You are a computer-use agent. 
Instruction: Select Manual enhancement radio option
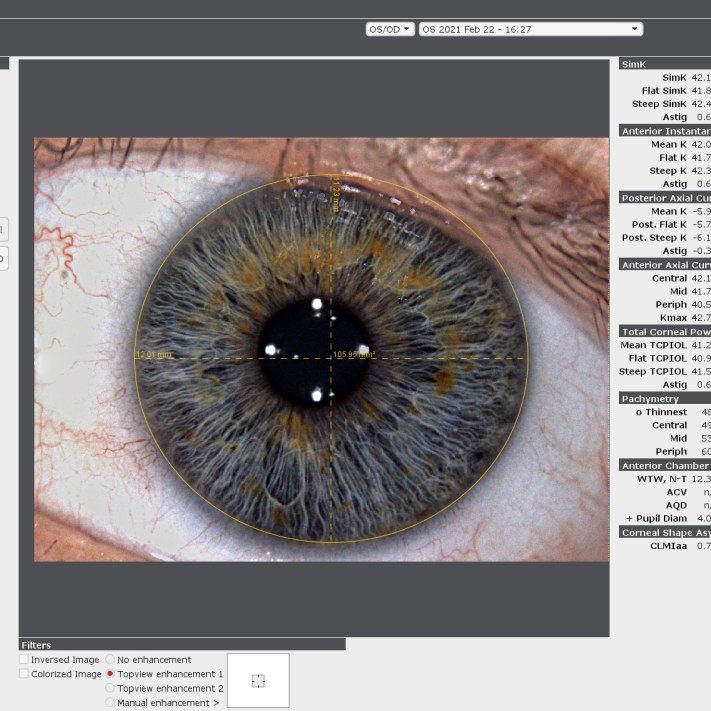point(110,702)
